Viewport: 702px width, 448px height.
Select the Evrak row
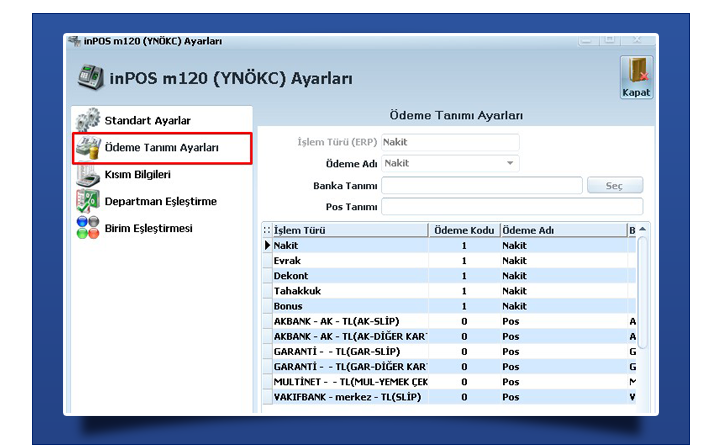[449, 260]
